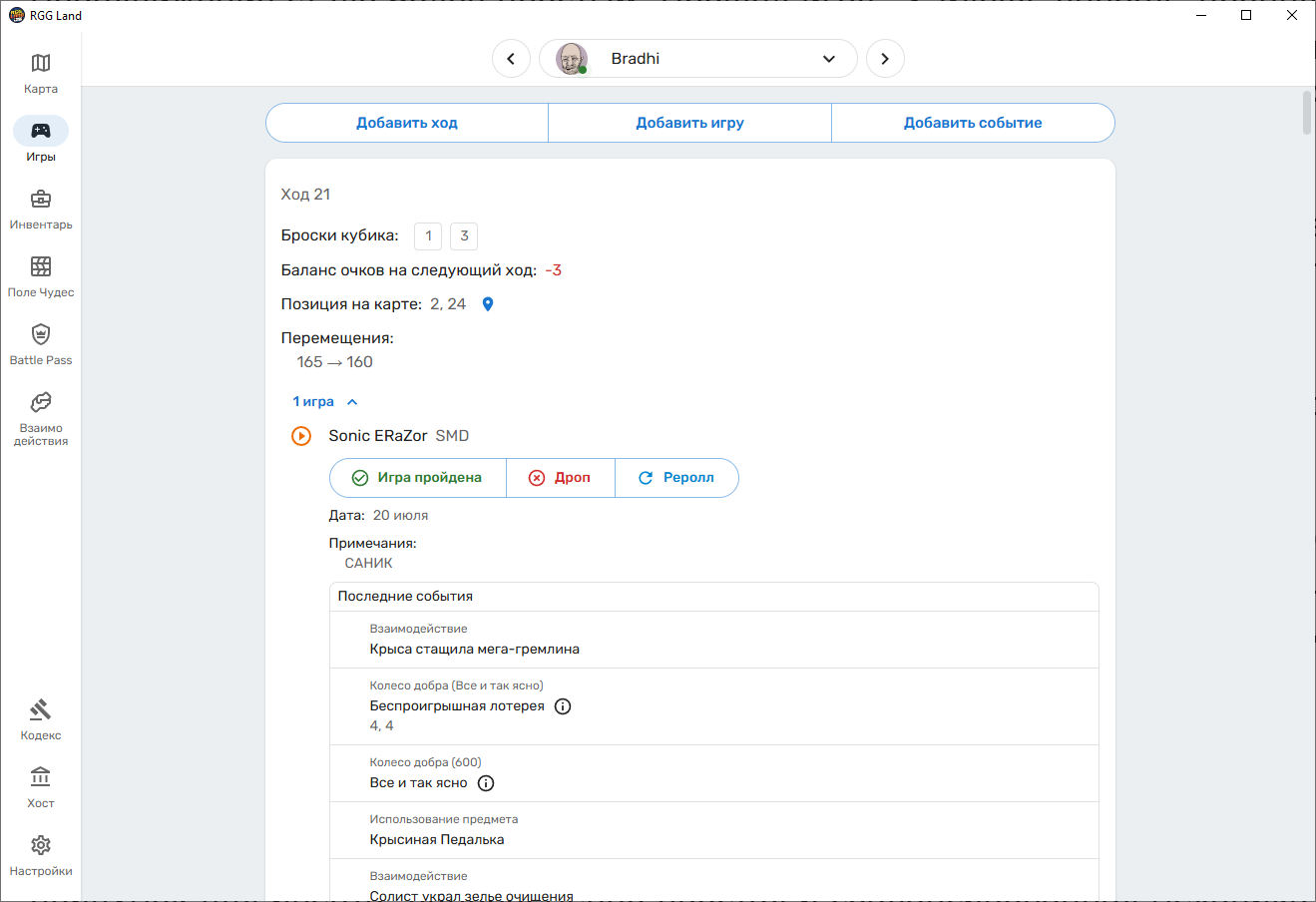Screen dimensions: 1316x902
Task: Click the orange play icon by Sonic ERaZor
Action: 301,436
